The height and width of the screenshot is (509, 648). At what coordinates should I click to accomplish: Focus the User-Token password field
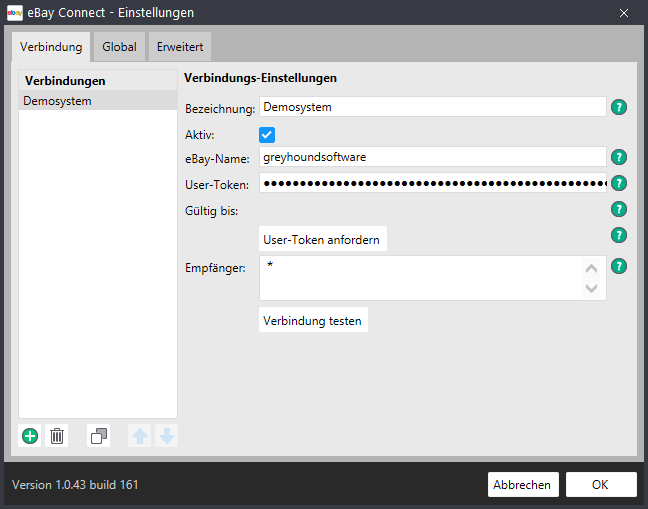433,183
